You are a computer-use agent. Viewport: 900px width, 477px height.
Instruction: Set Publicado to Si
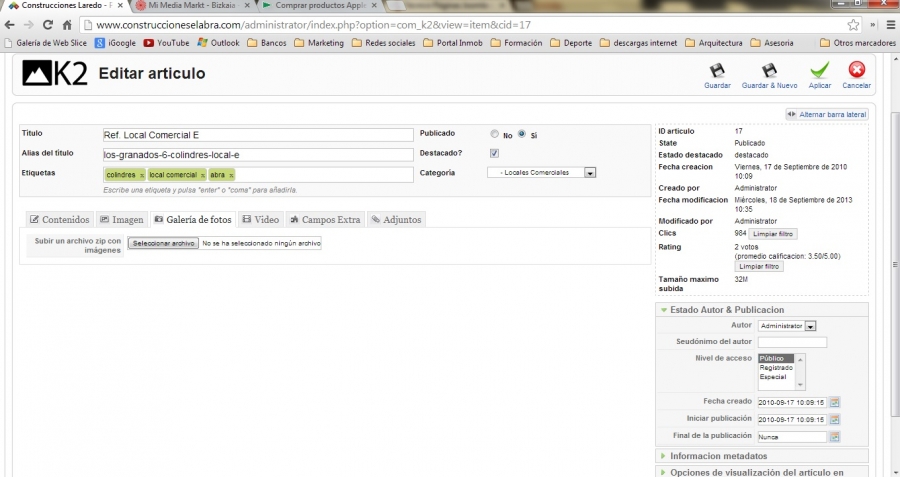521,134
